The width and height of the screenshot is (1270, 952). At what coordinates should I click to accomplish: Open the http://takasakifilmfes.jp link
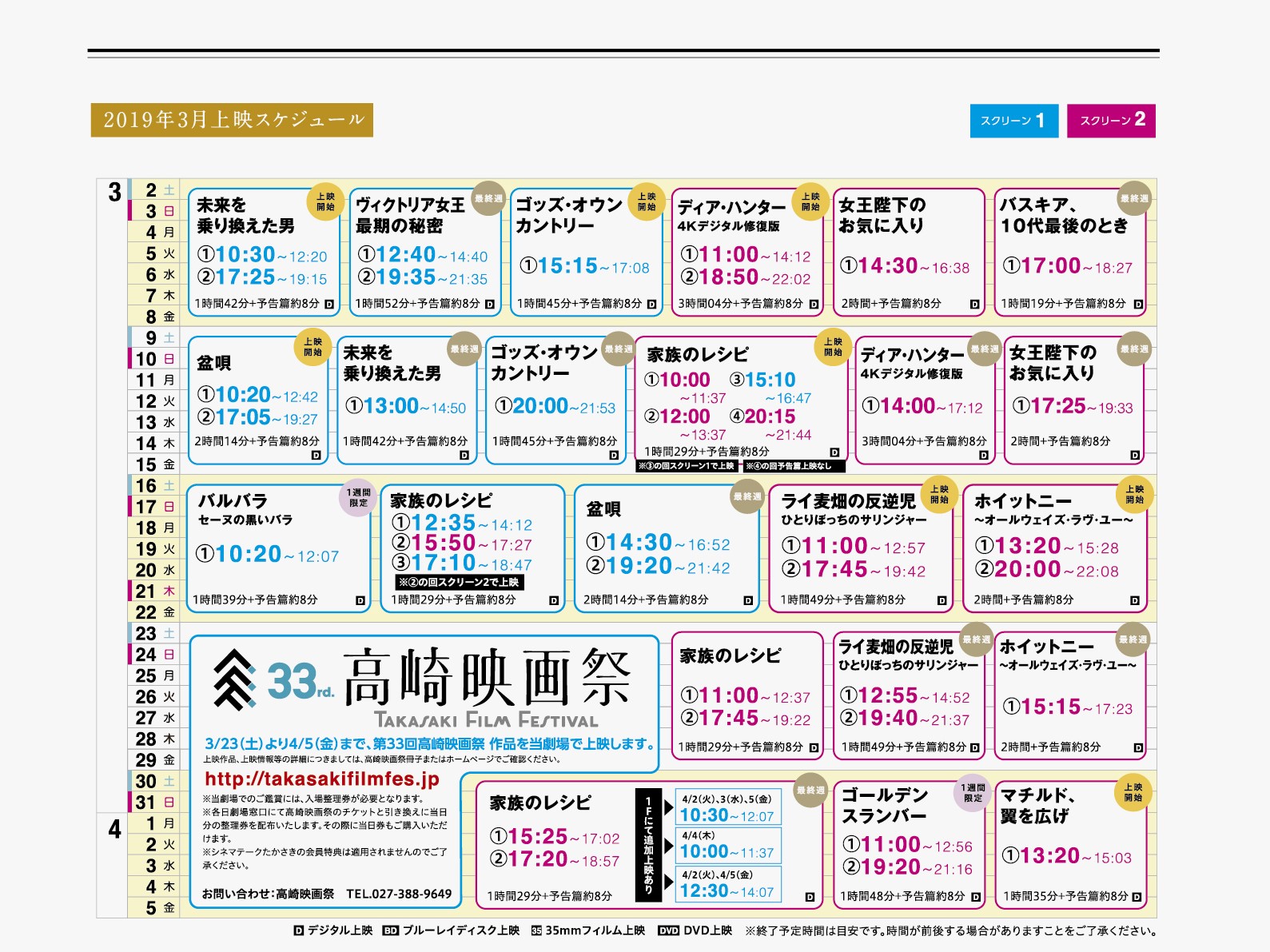tap(322, 779)
